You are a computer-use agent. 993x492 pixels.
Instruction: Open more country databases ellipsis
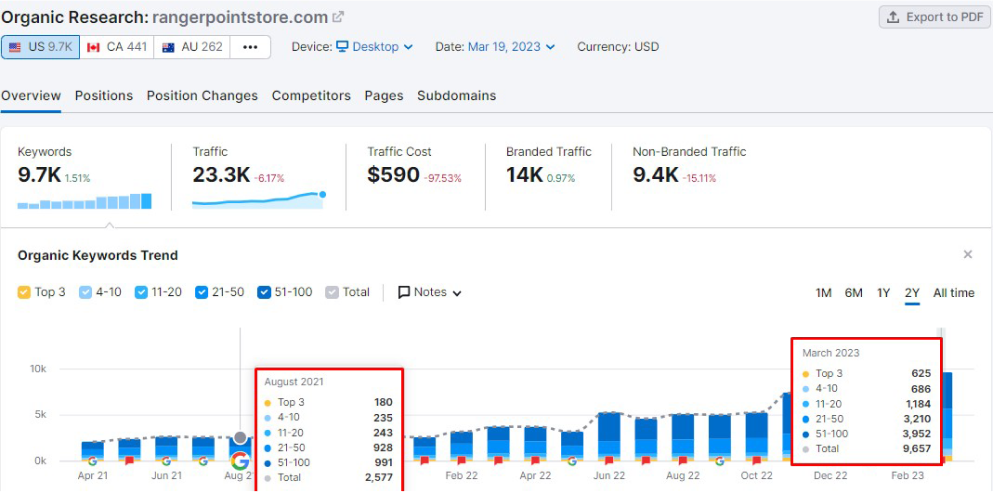point(250,47)
